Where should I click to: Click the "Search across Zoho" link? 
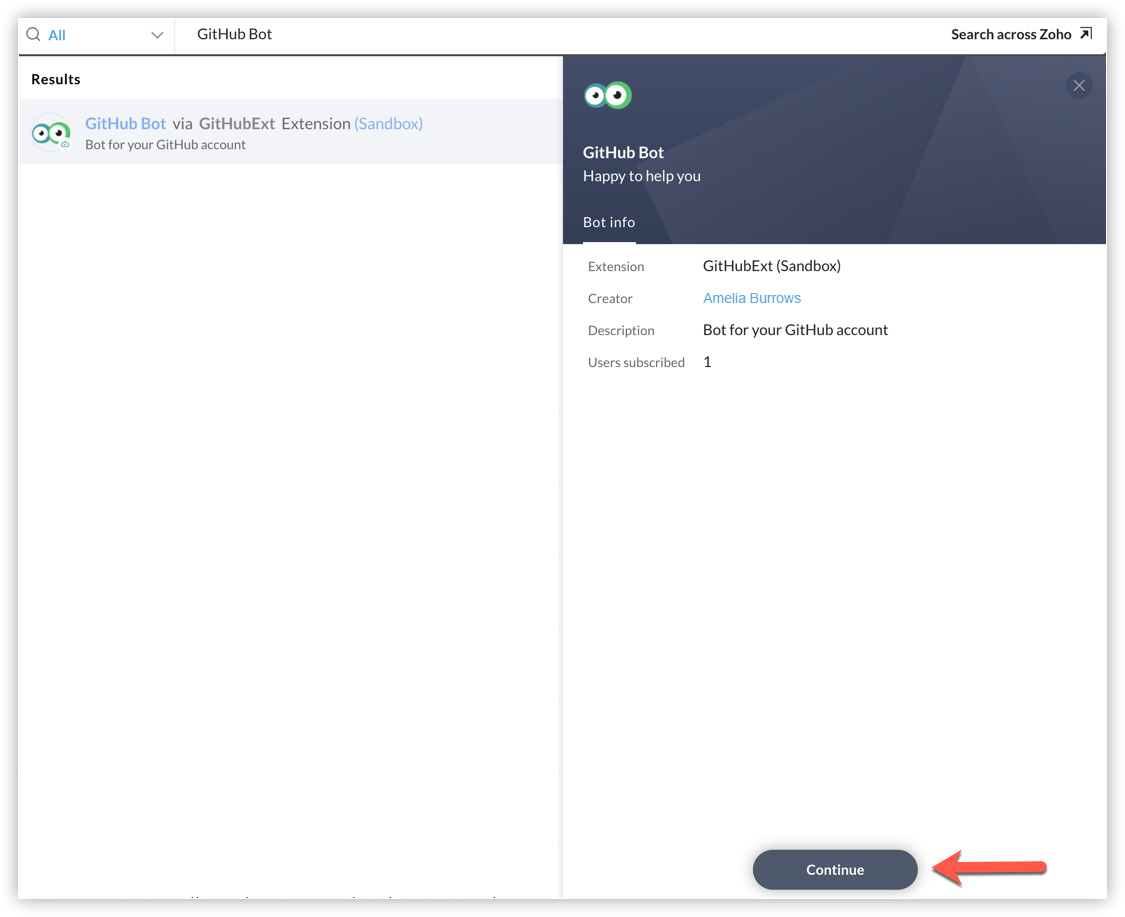(x=1010, y=35)
